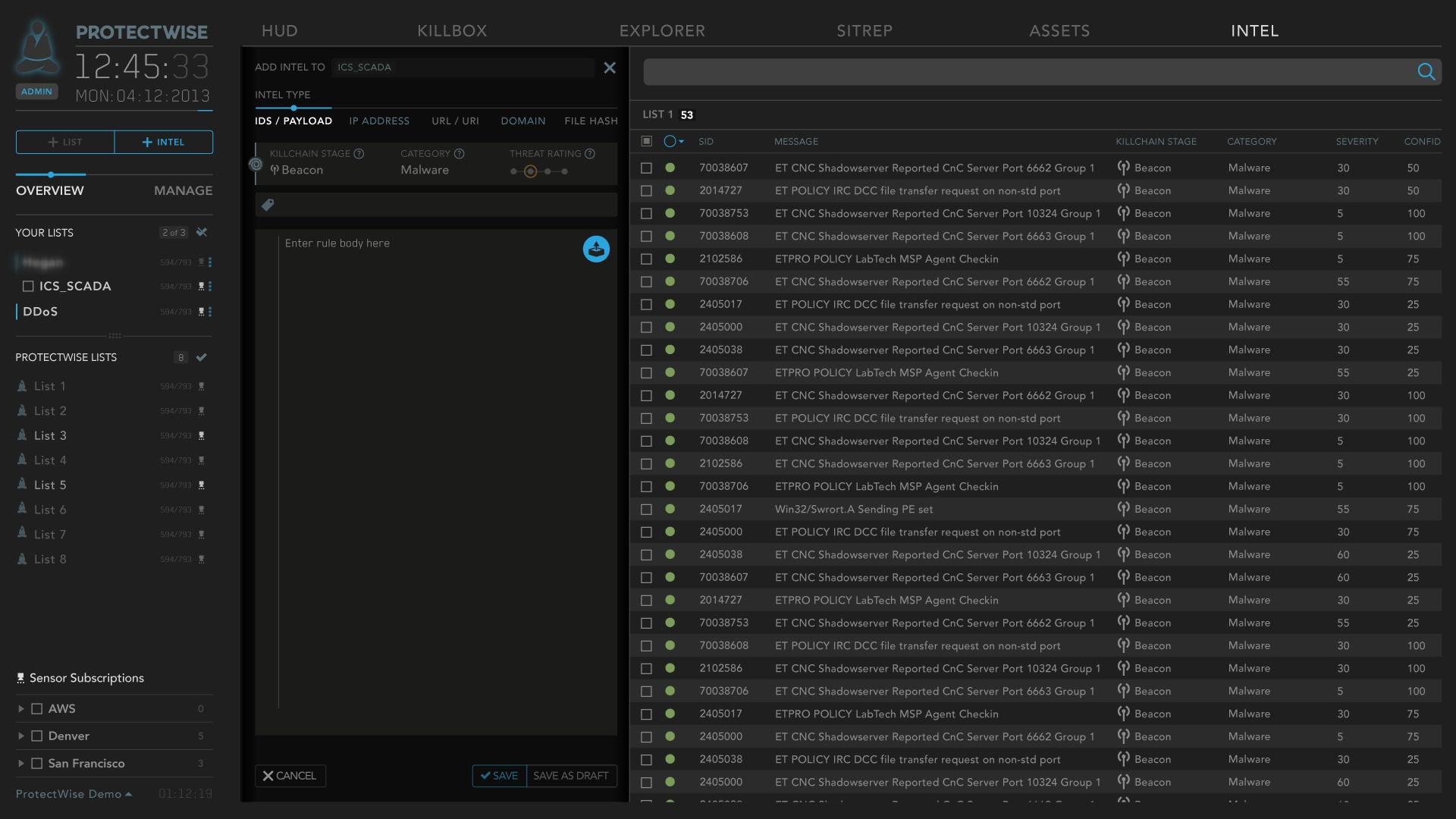Toggle the select-all checkbox in table header
This screenshot has width=1456, height=819.
pyautogui.click(x=647, y=141)
